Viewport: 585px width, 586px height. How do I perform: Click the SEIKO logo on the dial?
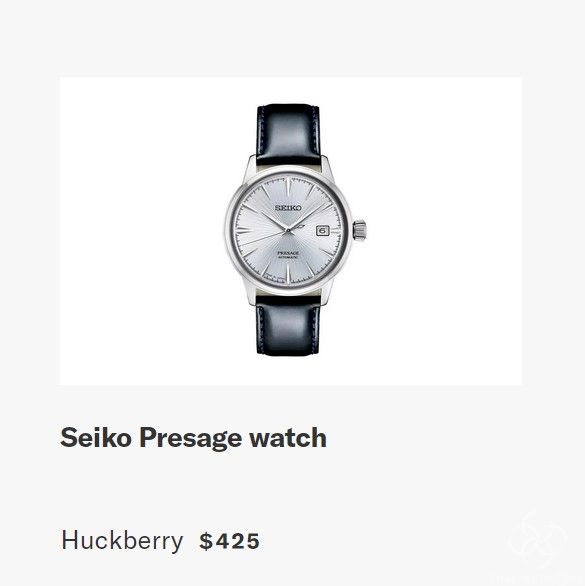pyautogui.click(x=288, y=208)
